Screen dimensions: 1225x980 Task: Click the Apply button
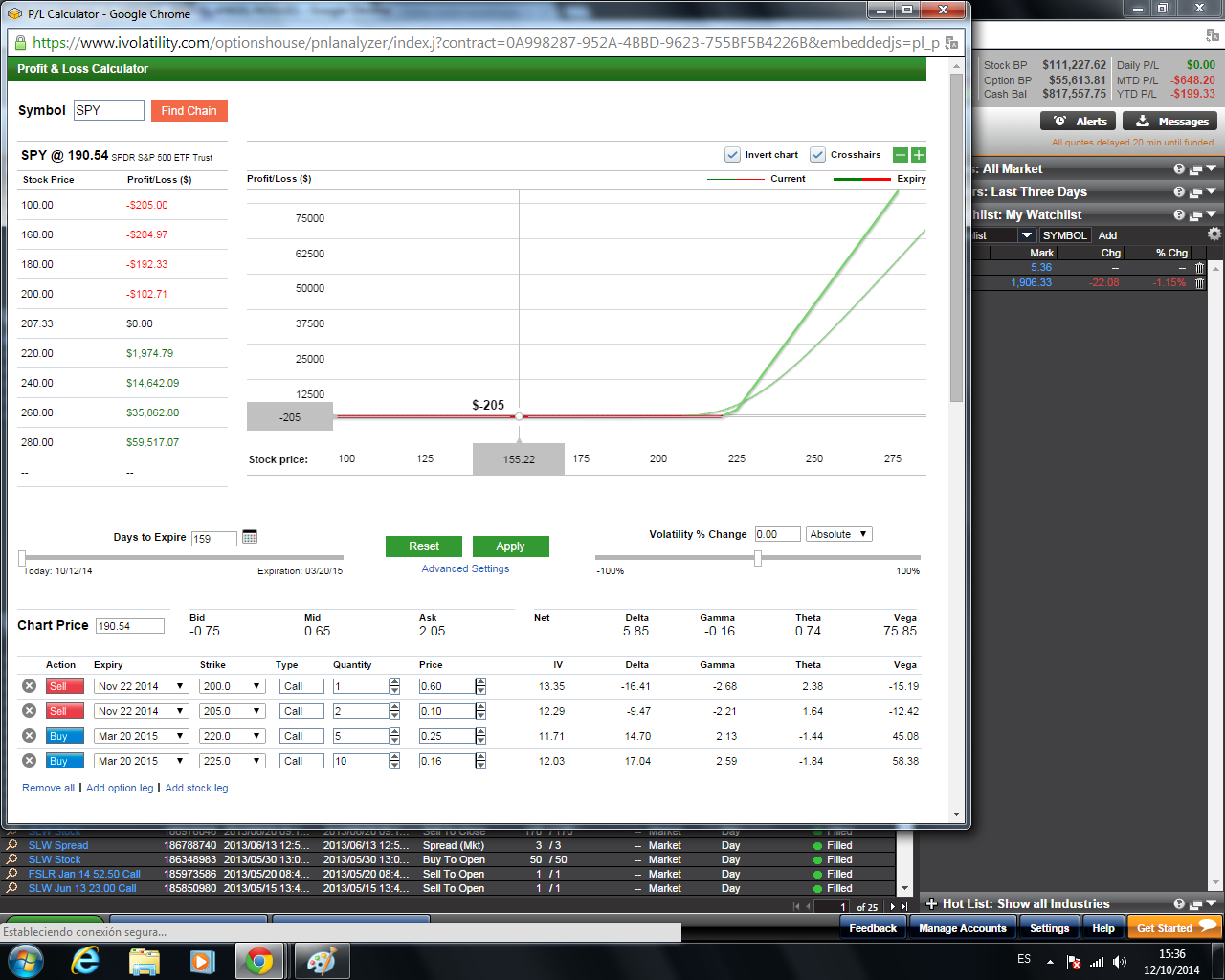511,546
